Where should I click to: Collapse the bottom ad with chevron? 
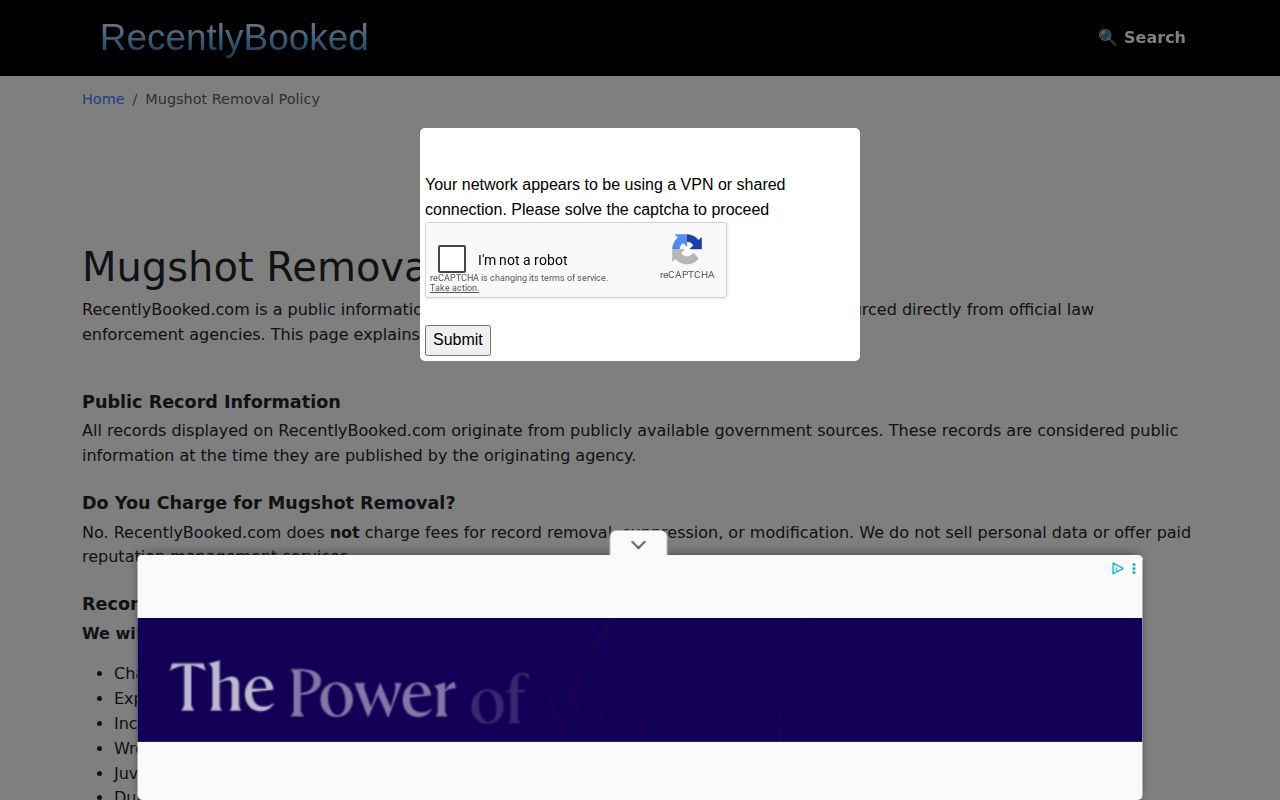pos(638,545)
